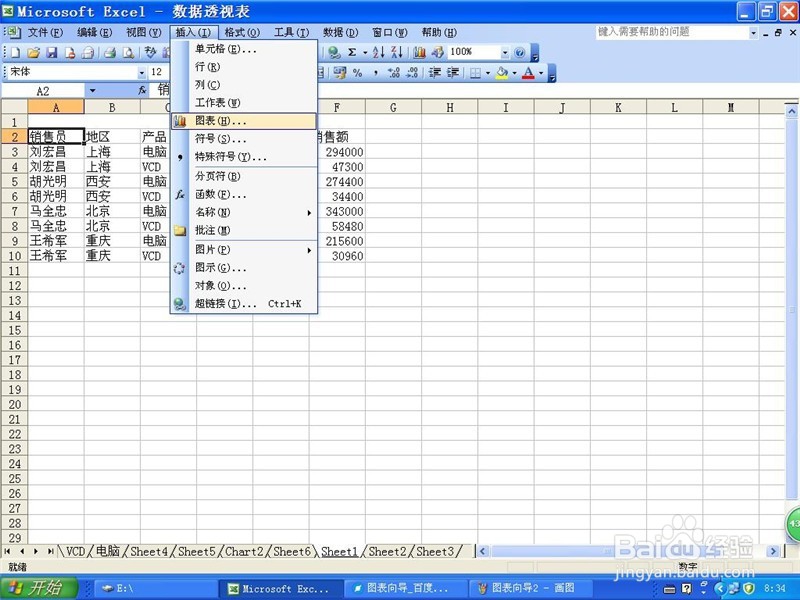Click the Save floppy disk icon
This screenshot has width=800, height=600.
(x=52, y=52)
